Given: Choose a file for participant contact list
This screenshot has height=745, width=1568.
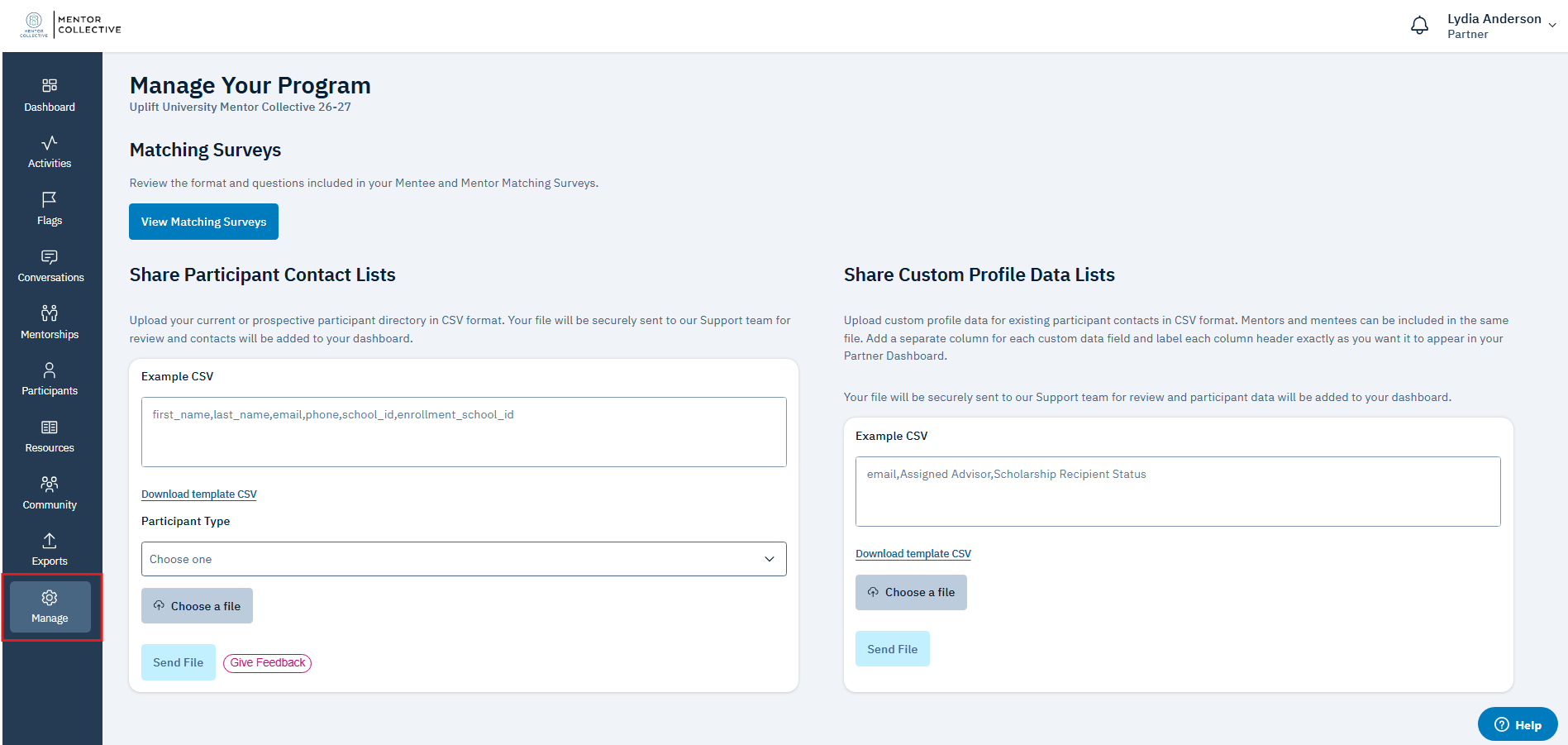Looking at the screenshot, I should (x=197, y=606).
